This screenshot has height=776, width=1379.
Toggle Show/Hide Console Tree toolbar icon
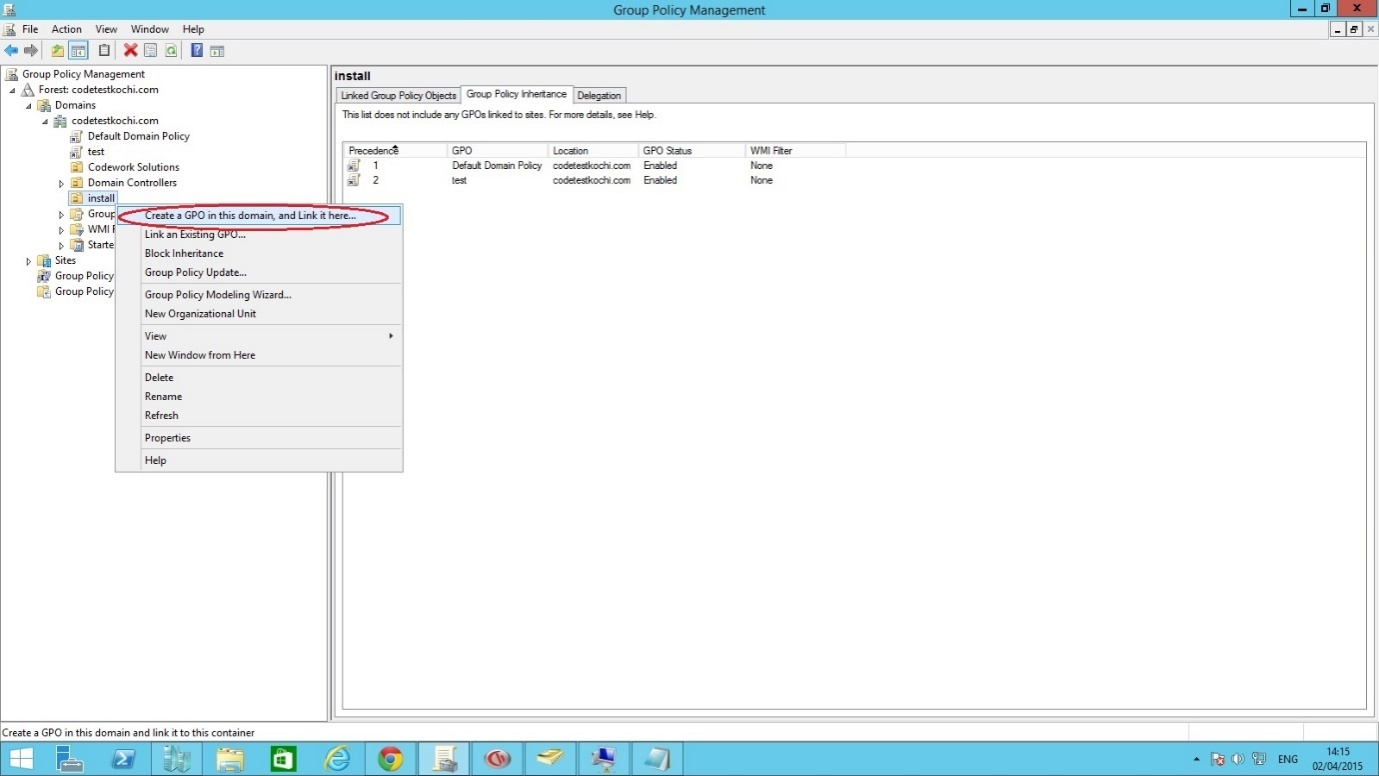point(78,50)
